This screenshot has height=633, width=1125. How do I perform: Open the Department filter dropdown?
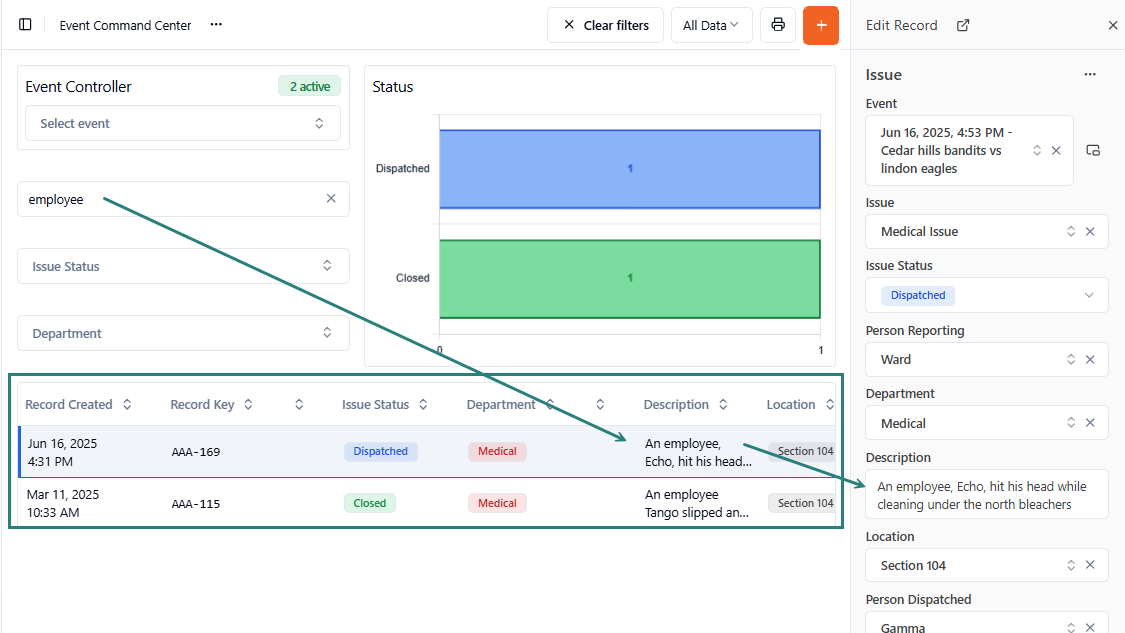click(x=183, y=334)
